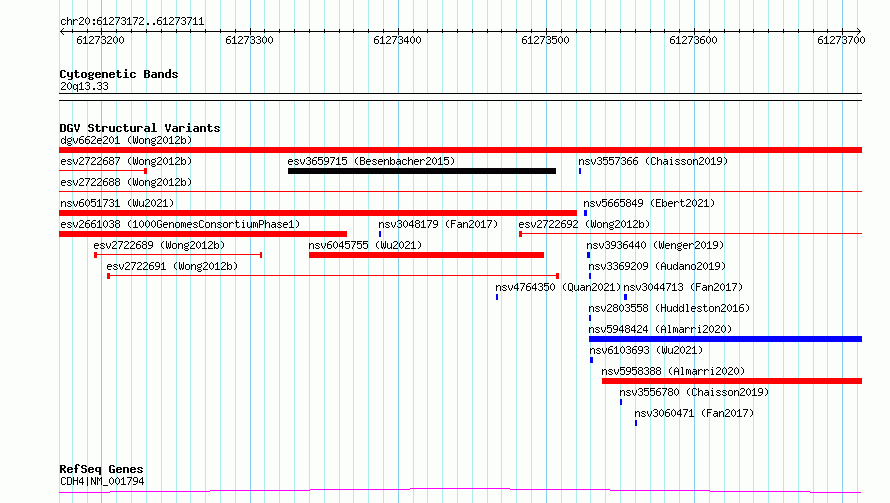Click the red nsv6045755 variant bar
This screenshot has height=503, width=890.
pyautogui.click(x=426, y=255)
